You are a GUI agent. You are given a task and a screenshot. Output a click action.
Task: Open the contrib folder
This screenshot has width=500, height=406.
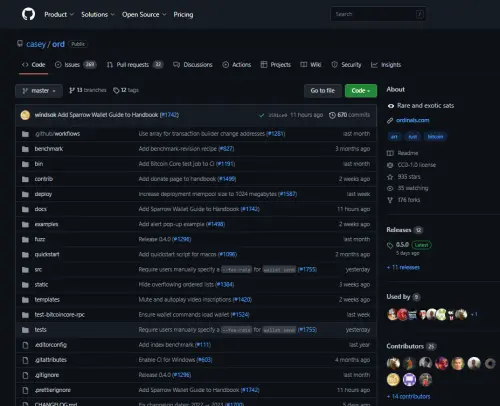pyautogui.click(x=44, y=179)
